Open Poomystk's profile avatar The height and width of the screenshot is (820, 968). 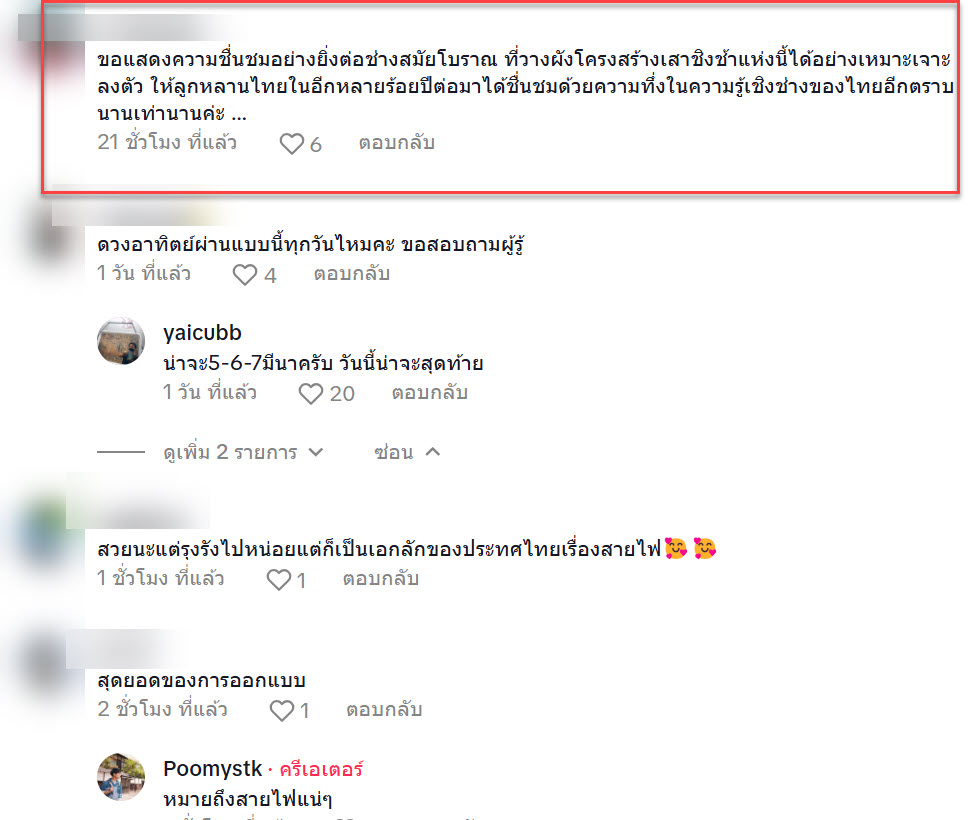121,777
